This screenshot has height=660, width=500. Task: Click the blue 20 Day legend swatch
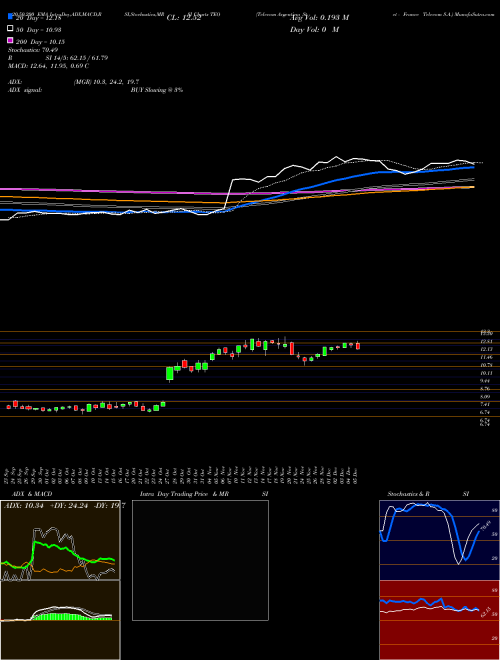click(10, 16)
